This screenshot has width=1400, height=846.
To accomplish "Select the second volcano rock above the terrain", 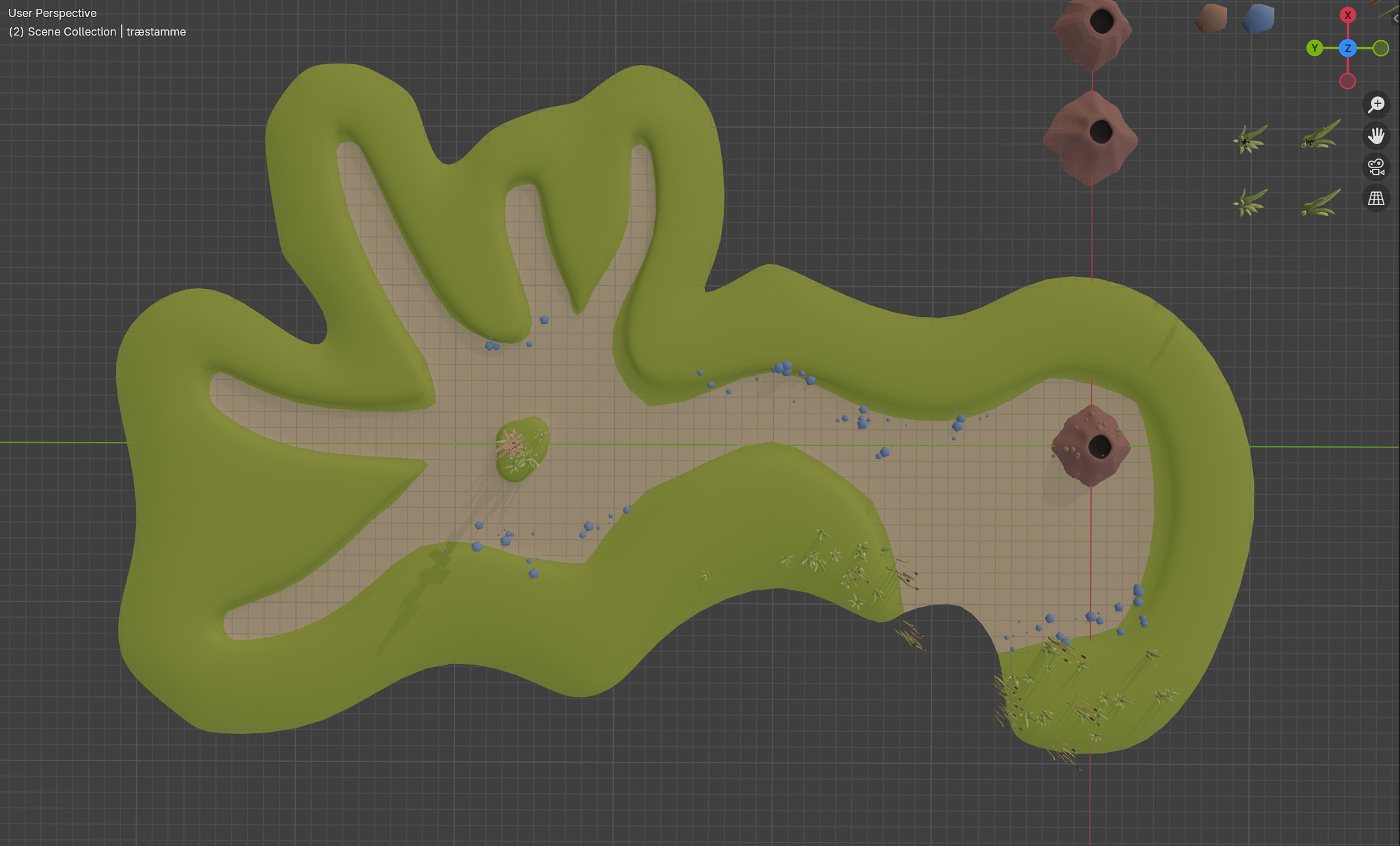I will point(1090,137).
